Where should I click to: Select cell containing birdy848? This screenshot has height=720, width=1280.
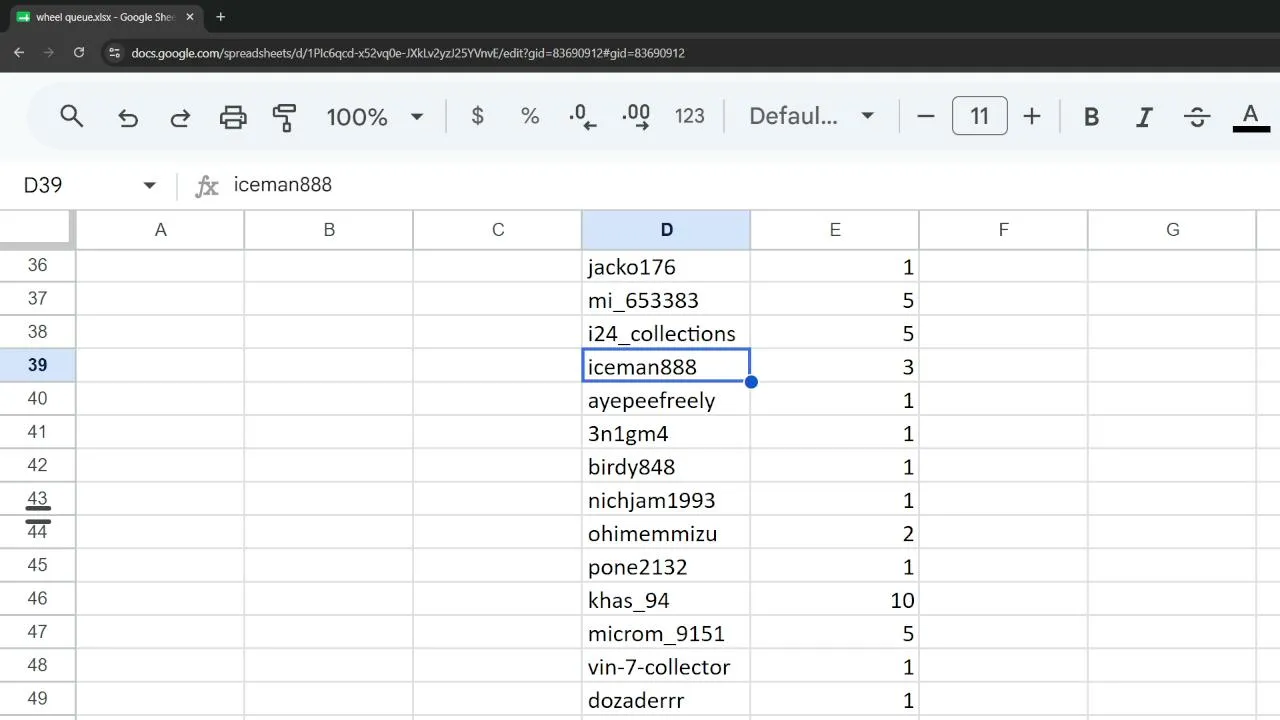pos(666,467)
